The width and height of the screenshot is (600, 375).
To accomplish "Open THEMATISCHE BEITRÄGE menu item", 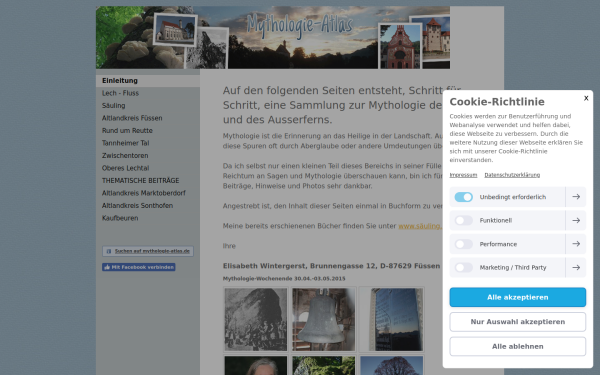I will click(140, 181).
